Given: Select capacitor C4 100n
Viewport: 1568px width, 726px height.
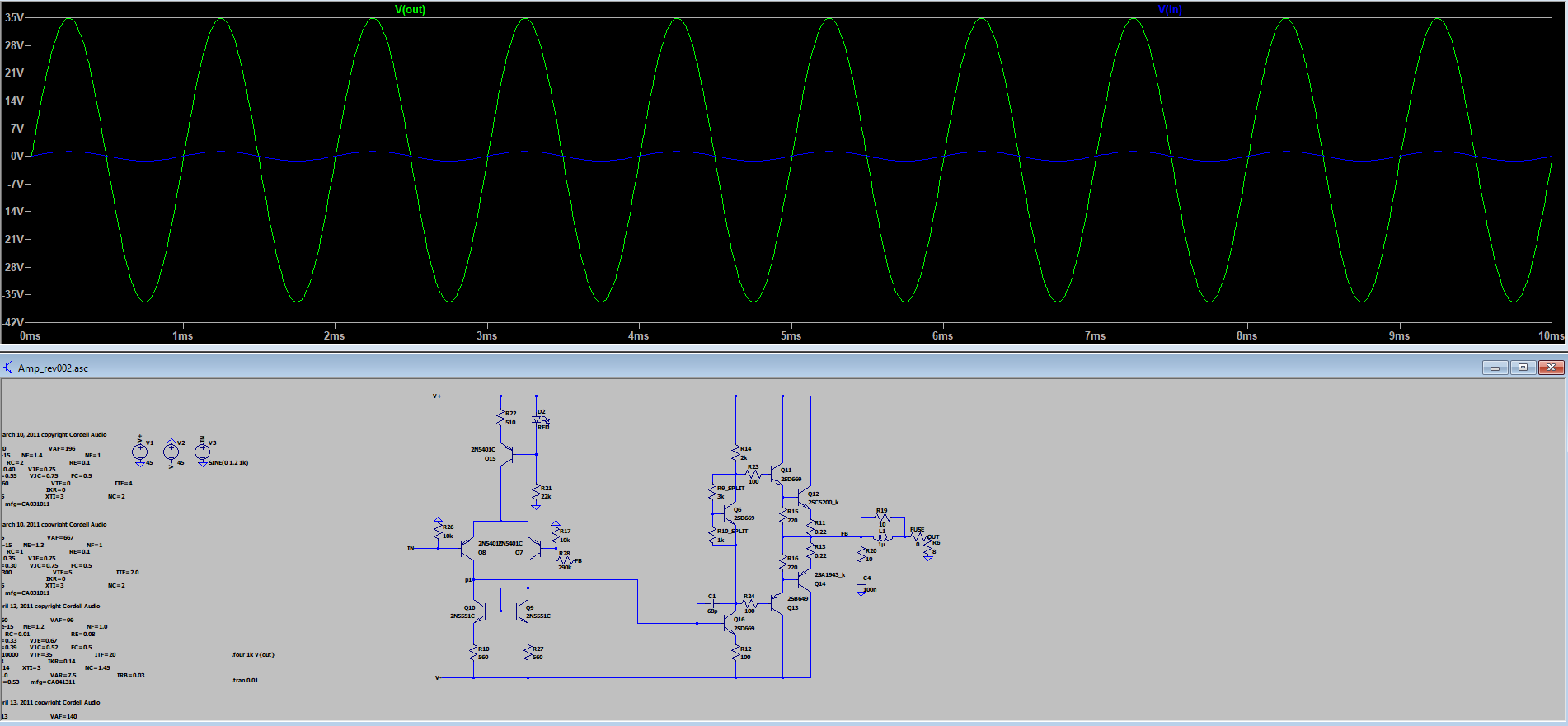Looking at the screenshot, I should 861,584.
